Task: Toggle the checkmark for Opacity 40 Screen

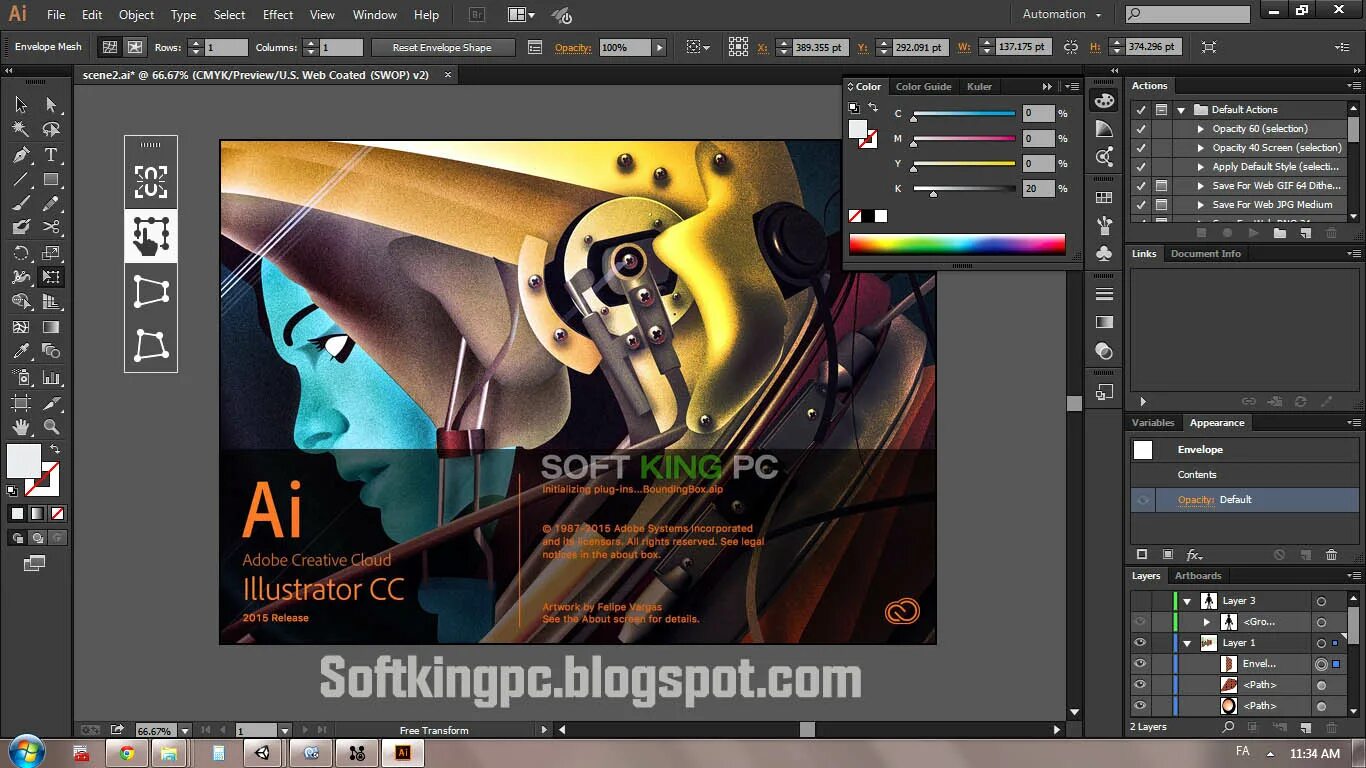Action: [x=1141, y=148]
